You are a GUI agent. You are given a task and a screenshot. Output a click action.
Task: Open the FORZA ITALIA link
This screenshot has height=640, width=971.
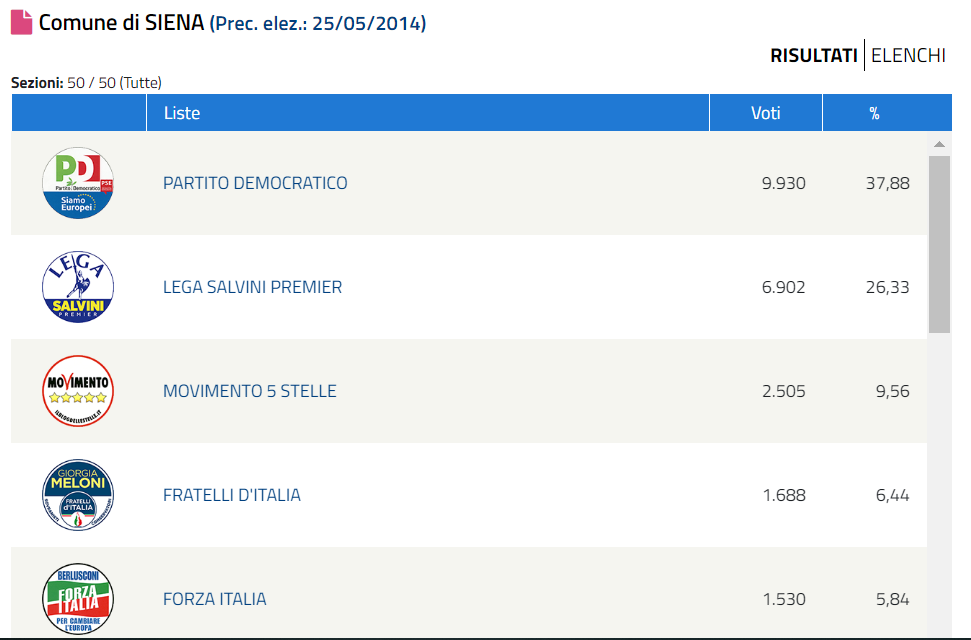[214, 599]
